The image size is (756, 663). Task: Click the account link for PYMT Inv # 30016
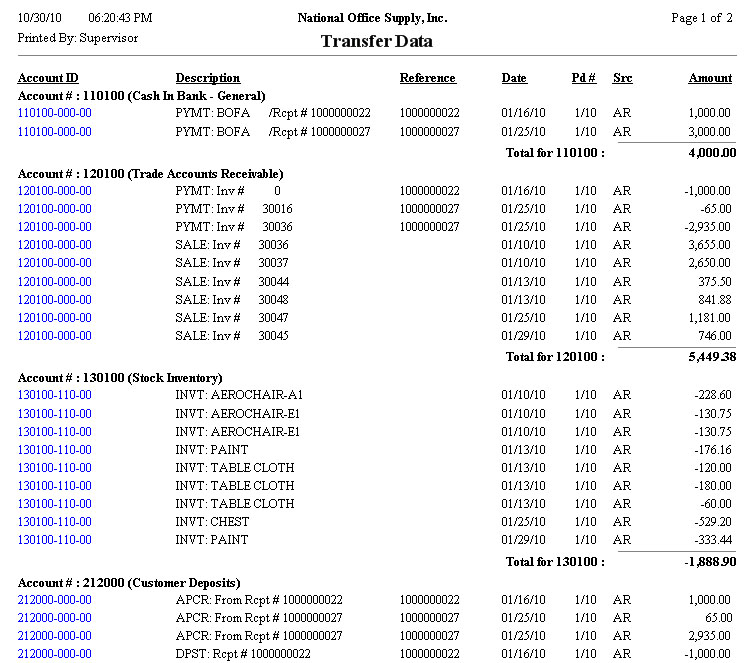55,209
